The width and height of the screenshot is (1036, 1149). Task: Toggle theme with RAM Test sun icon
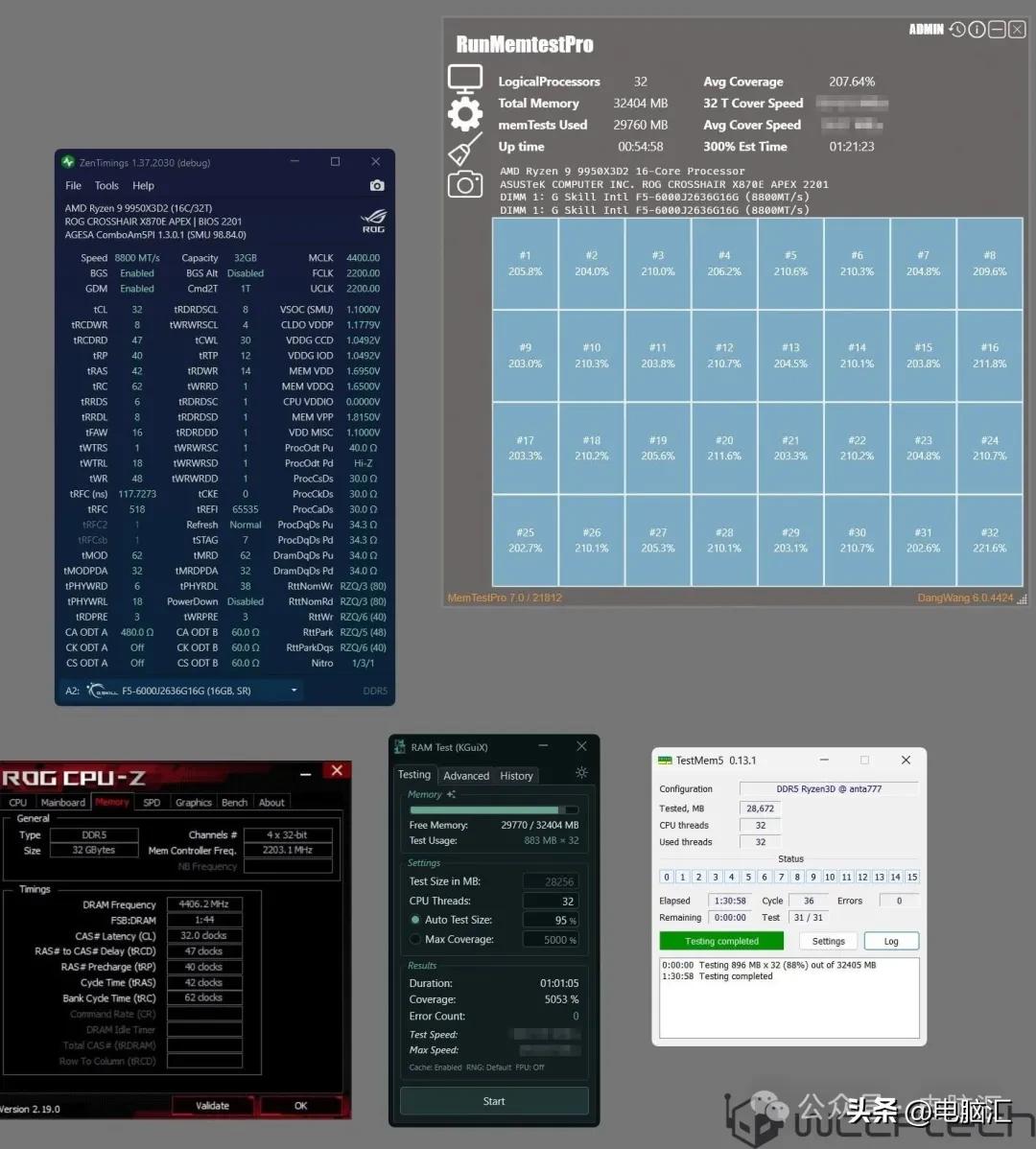[582, 774]
